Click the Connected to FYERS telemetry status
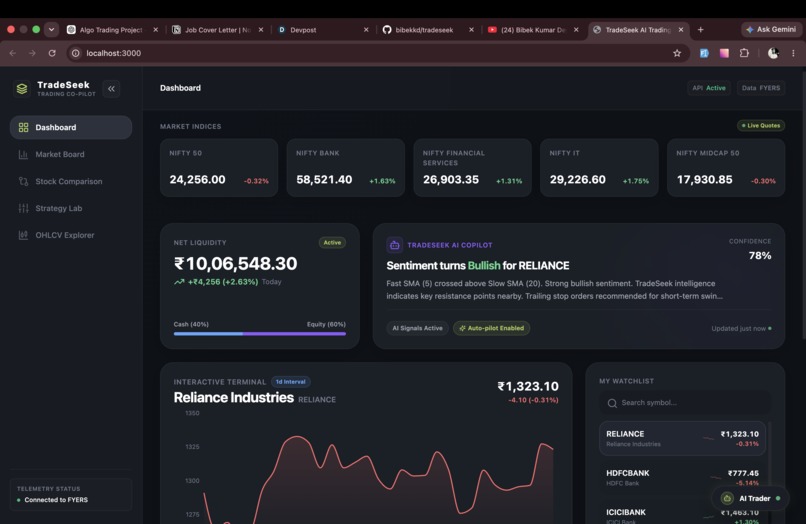Viewport: 806px width, 524px height. [x=52, y=500]
